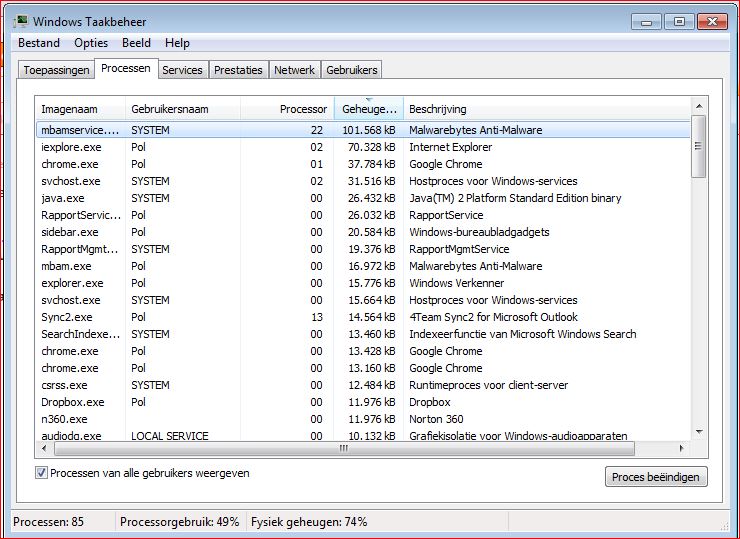The width and height of the screenshot is (740, 539).
Task: Click 'Processen: 85' in status bar
Action: [48, 522]
